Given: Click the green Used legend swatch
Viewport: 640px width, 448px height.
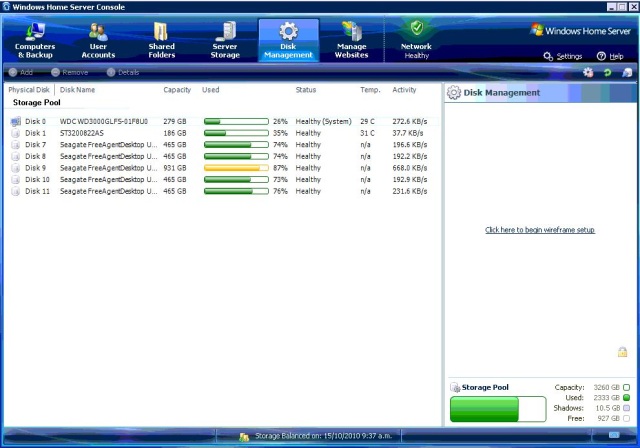Looking at the screenshot, I should pos(626,397).
